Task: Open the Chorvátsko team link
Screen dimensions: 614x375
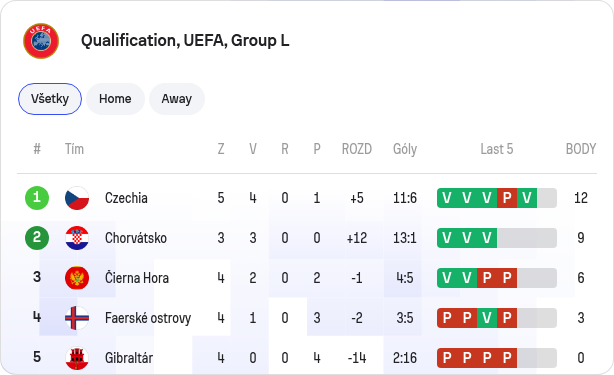Action: coord(135,238)
